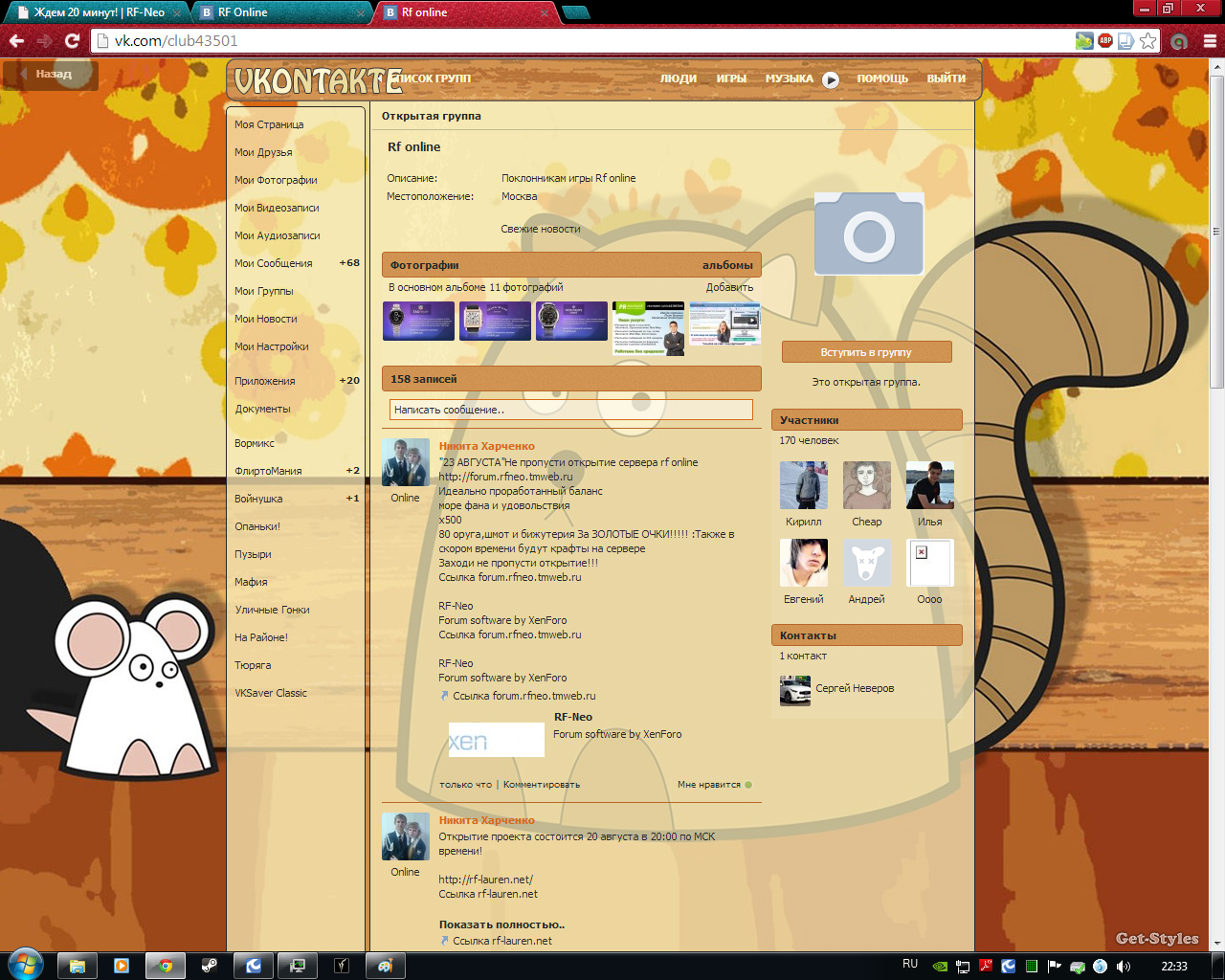Switch to the 'RF Online' browser tab
The height and width of the screenshot is (980, 1225).
click(282, 12)
